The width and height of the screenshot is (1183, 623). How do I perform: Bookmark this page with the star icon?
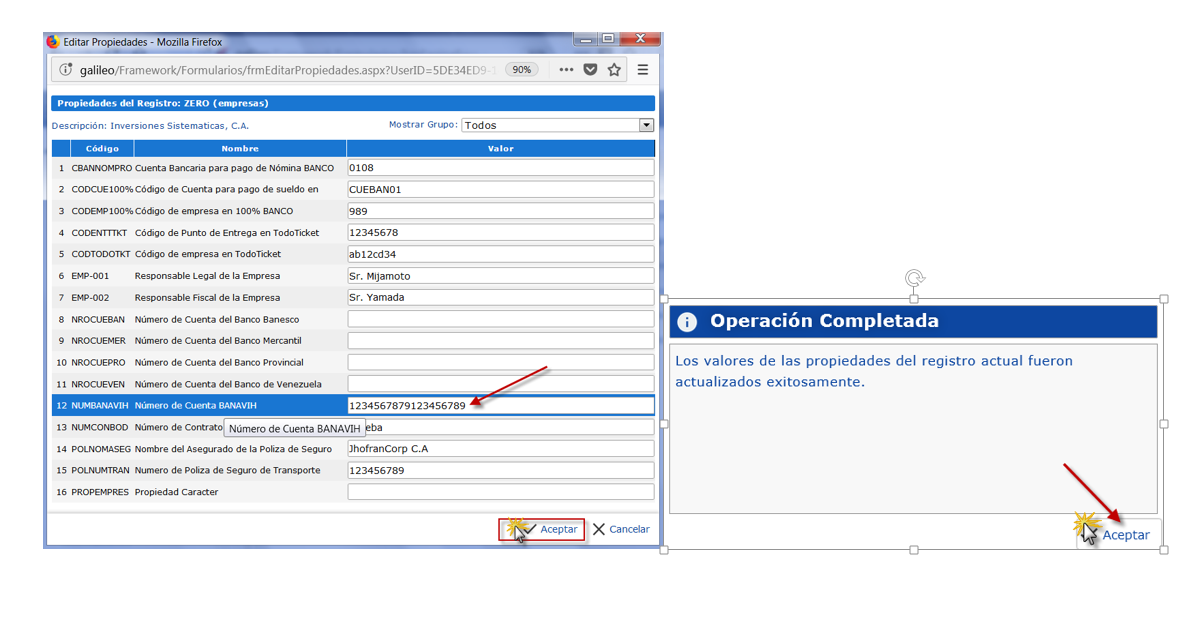coord(614,69)
